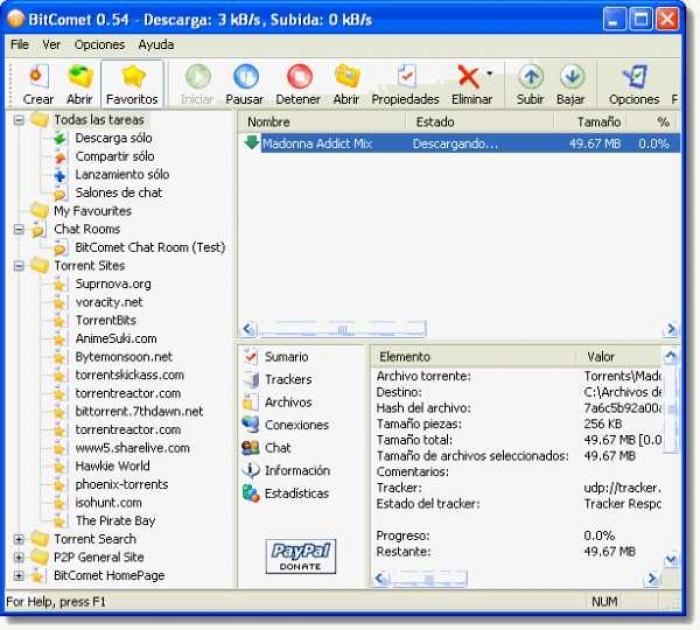The width and height of the screenshot is (700, 630).
Task: Switch to the Archivos view
Action: [x=278, y=402]
